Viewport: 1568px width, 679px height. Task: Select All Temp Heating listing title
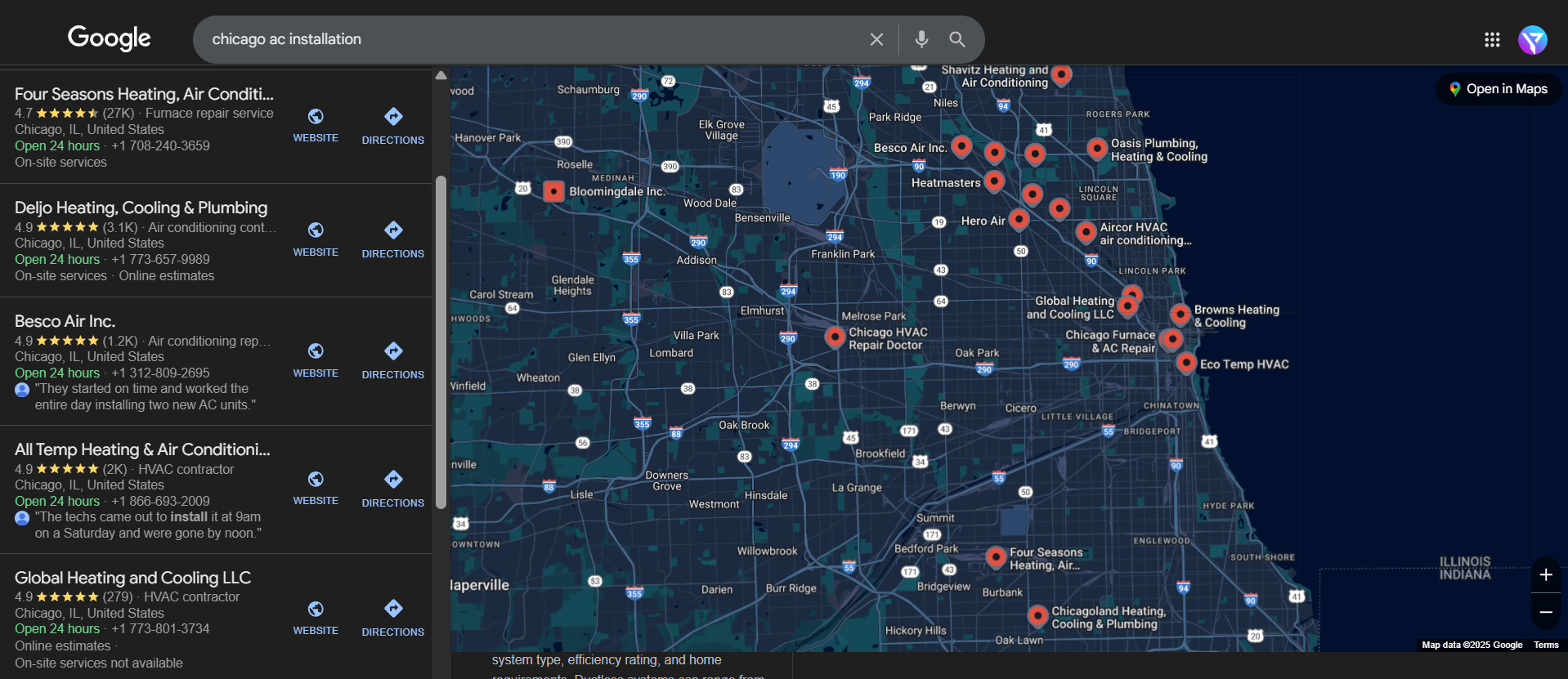click(x=142, y=449)
